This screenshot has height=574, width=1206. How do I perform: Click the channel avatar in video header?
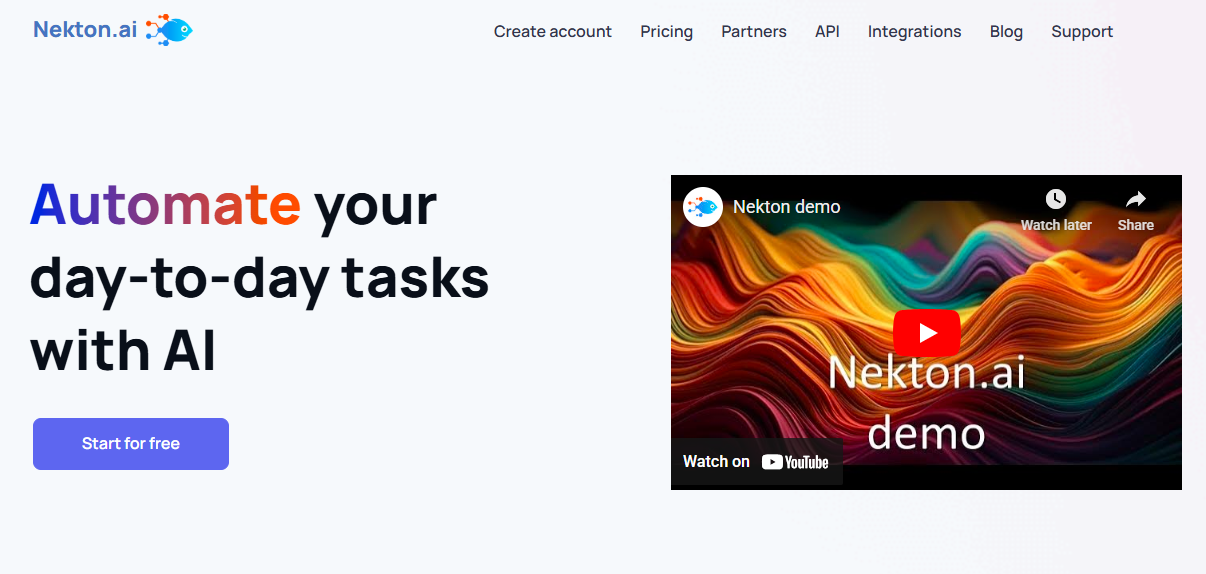pyautogui.click(x=703, y=207)
